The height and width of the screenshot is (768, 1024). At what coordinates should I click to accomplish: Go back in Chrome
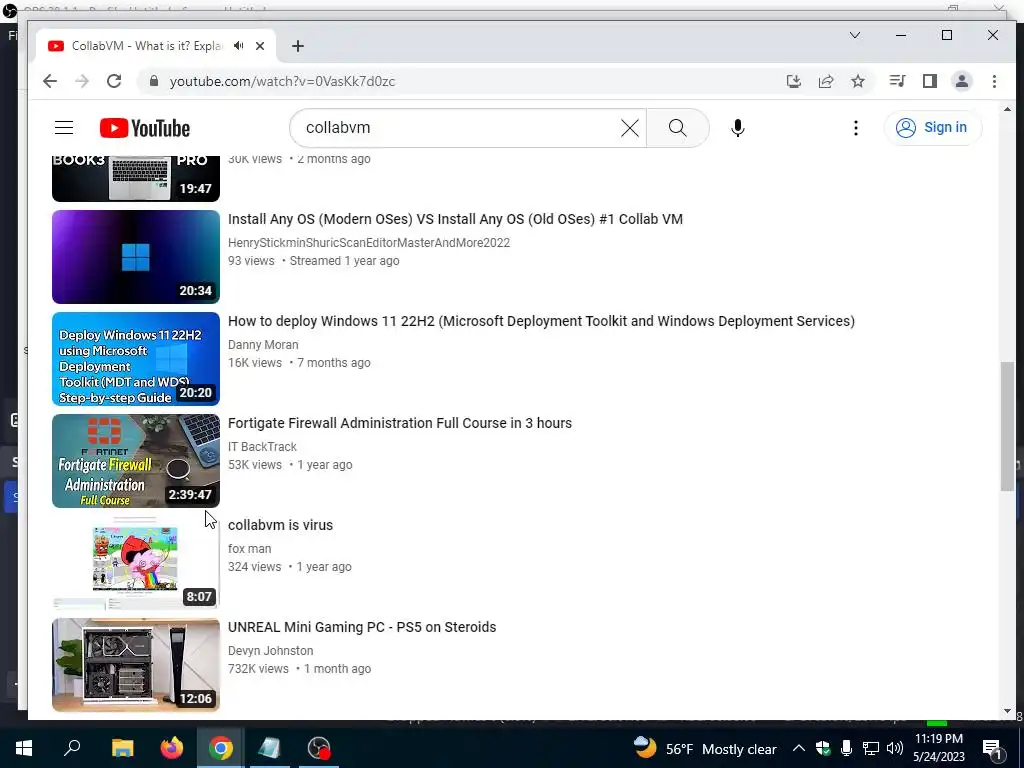[x=50, y=81]
